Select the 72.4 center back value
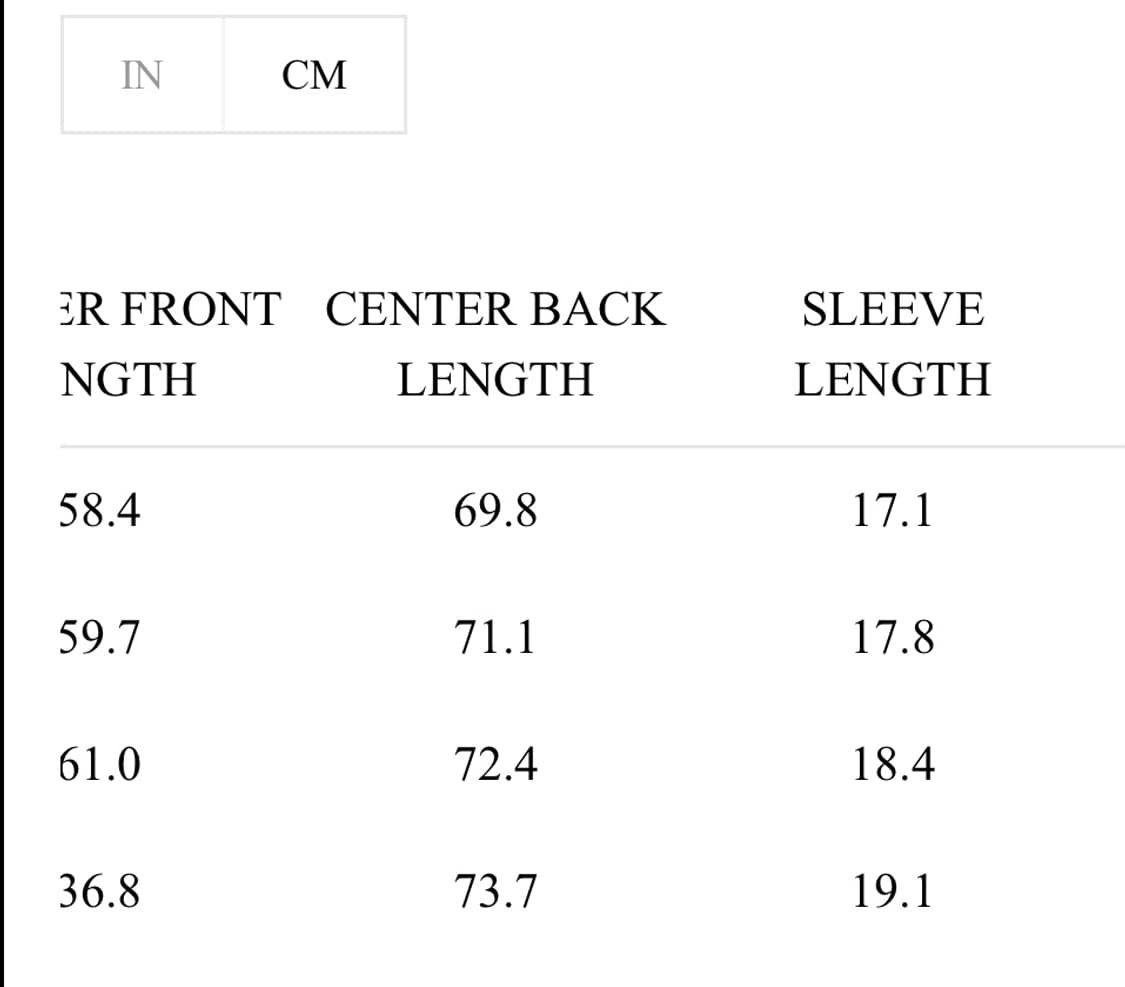 (495, 765)
